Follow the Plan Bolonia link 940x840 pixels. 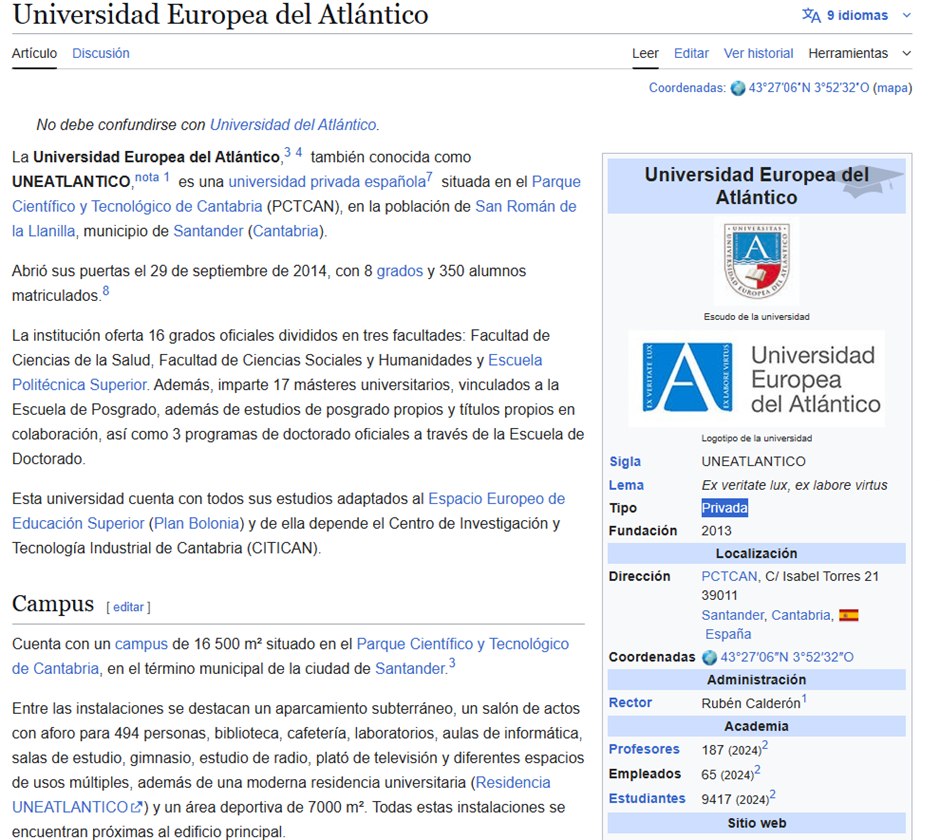click(x=197, y=523)
